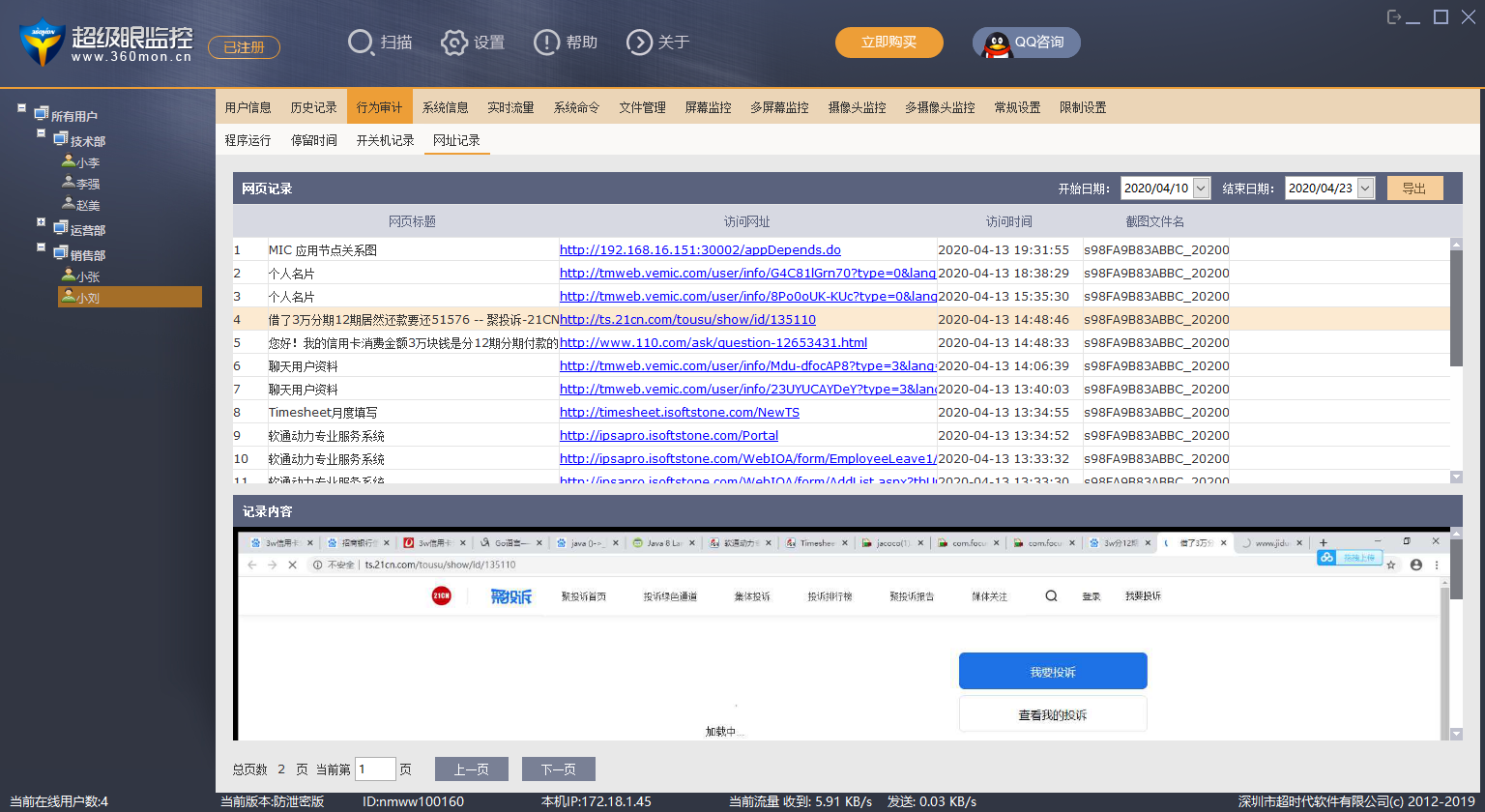Switch to the 开关机记录 sub-tab
The width and height of the screenshot is (1485, 812).
coord(385,140)
